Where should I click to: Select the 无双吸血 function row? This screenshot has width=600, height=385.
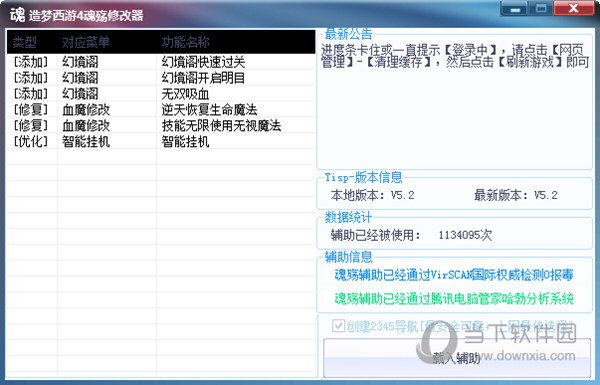[161, 94]
